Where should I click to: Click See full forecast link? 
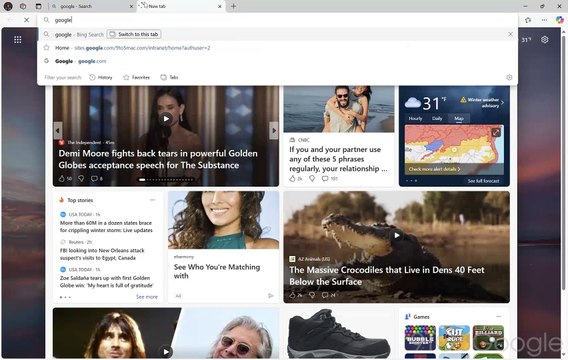click(x=484, y=181)
